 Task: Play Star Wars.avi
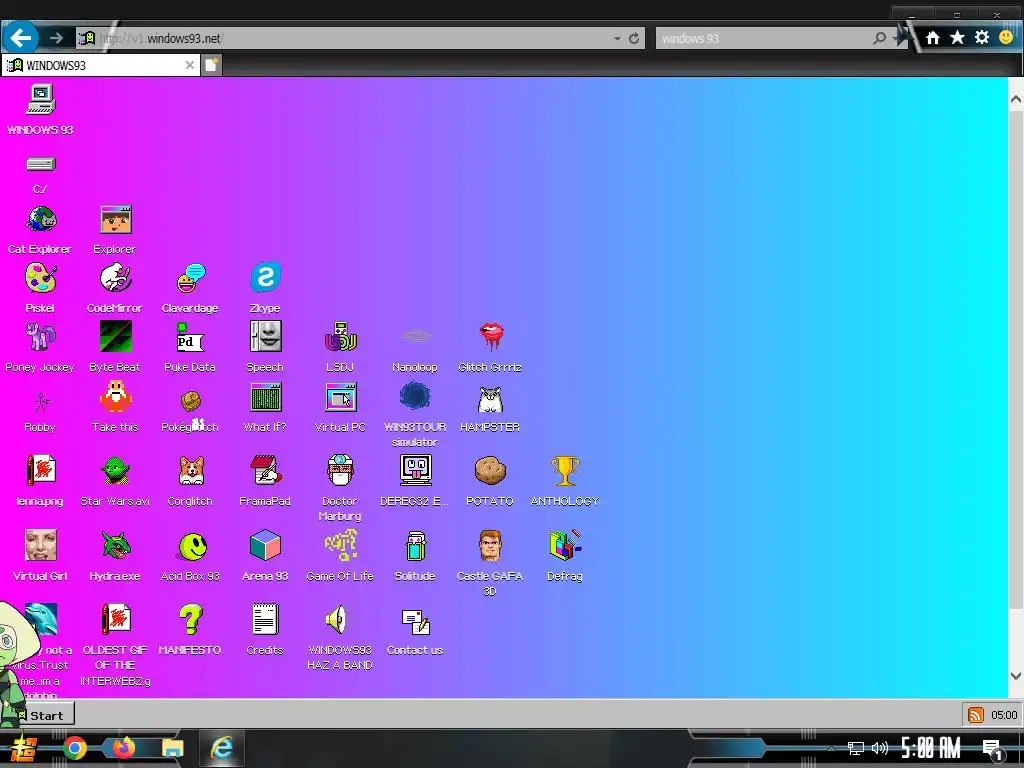point(116,470)
